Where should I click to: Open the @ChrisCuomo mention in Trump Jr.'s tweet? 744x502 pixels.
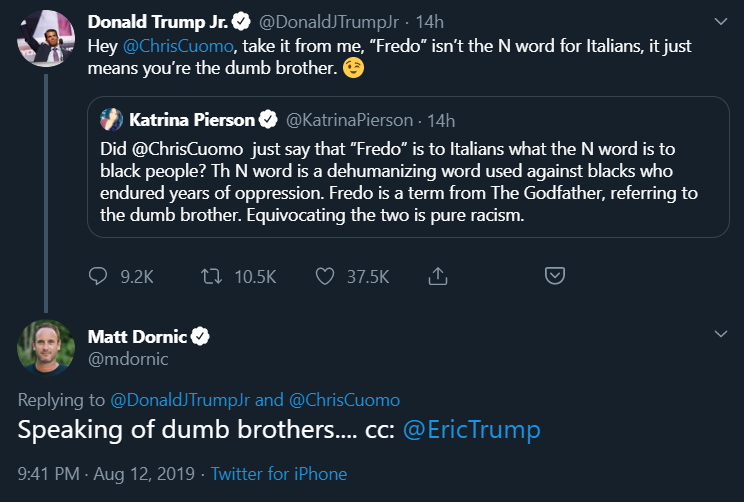(x=178, y=46)
